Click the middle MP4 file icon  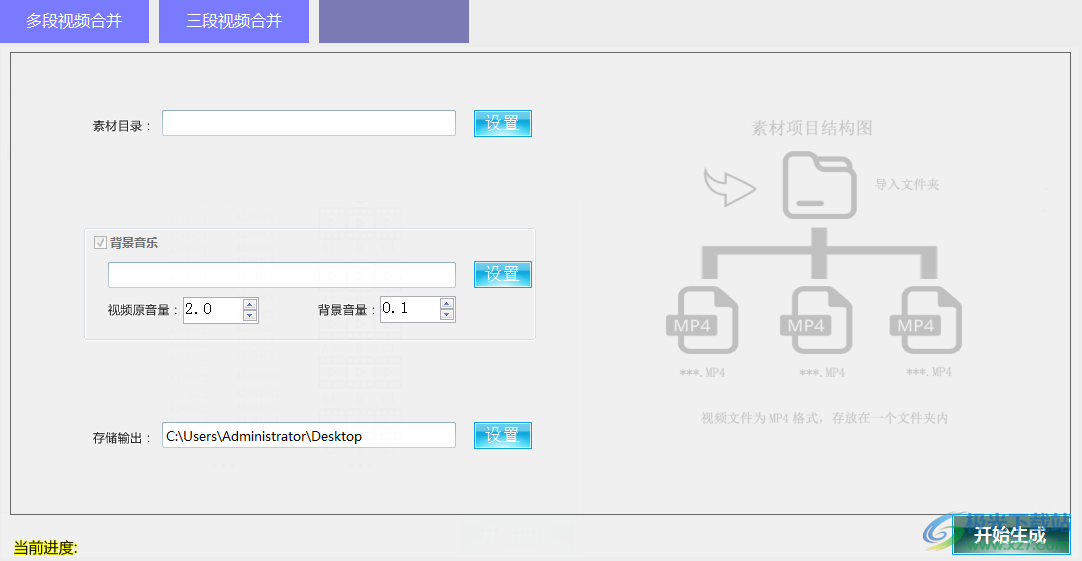click(x=816, y=320)
